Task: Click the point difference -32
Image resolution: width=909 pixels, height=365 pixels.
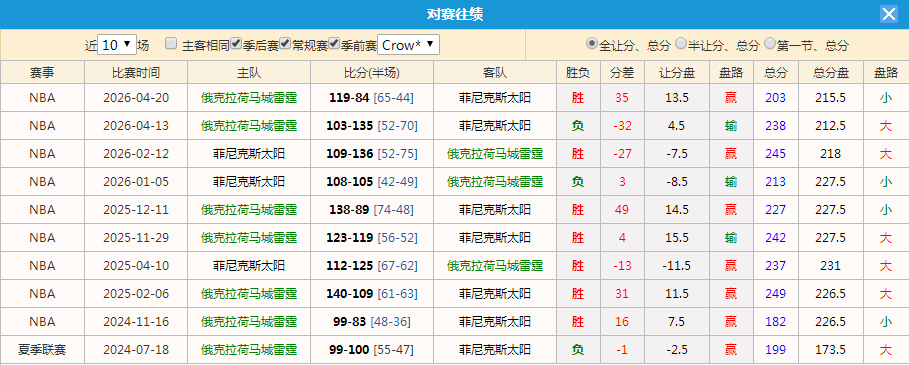Action: click(622, 126)
